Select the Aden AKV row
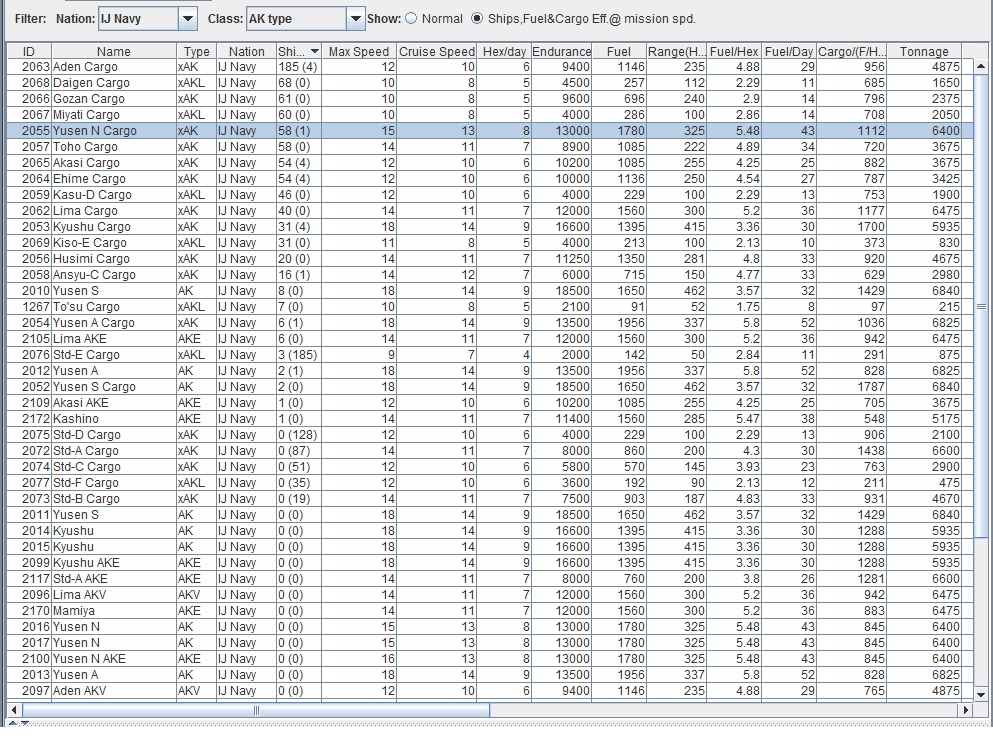 coord(490,690)
